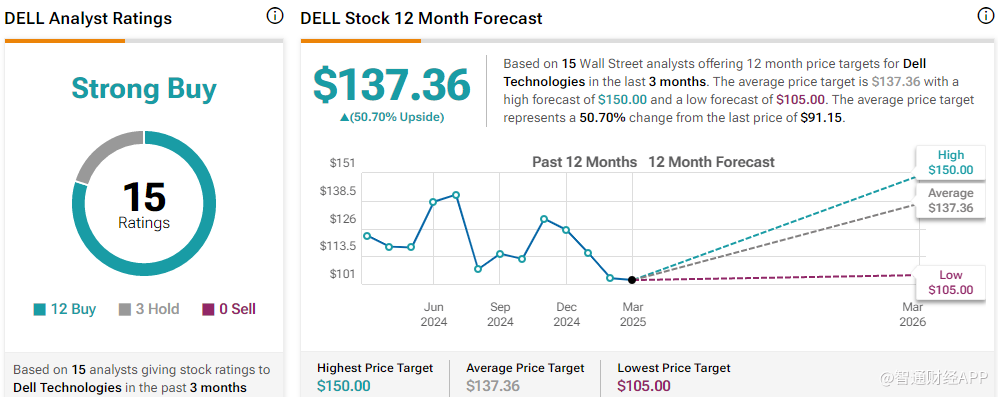Viewport: 998px width, 397px height.
Task: Click the black Mar 2025 chart point
Action: click(x=631, y=279)
